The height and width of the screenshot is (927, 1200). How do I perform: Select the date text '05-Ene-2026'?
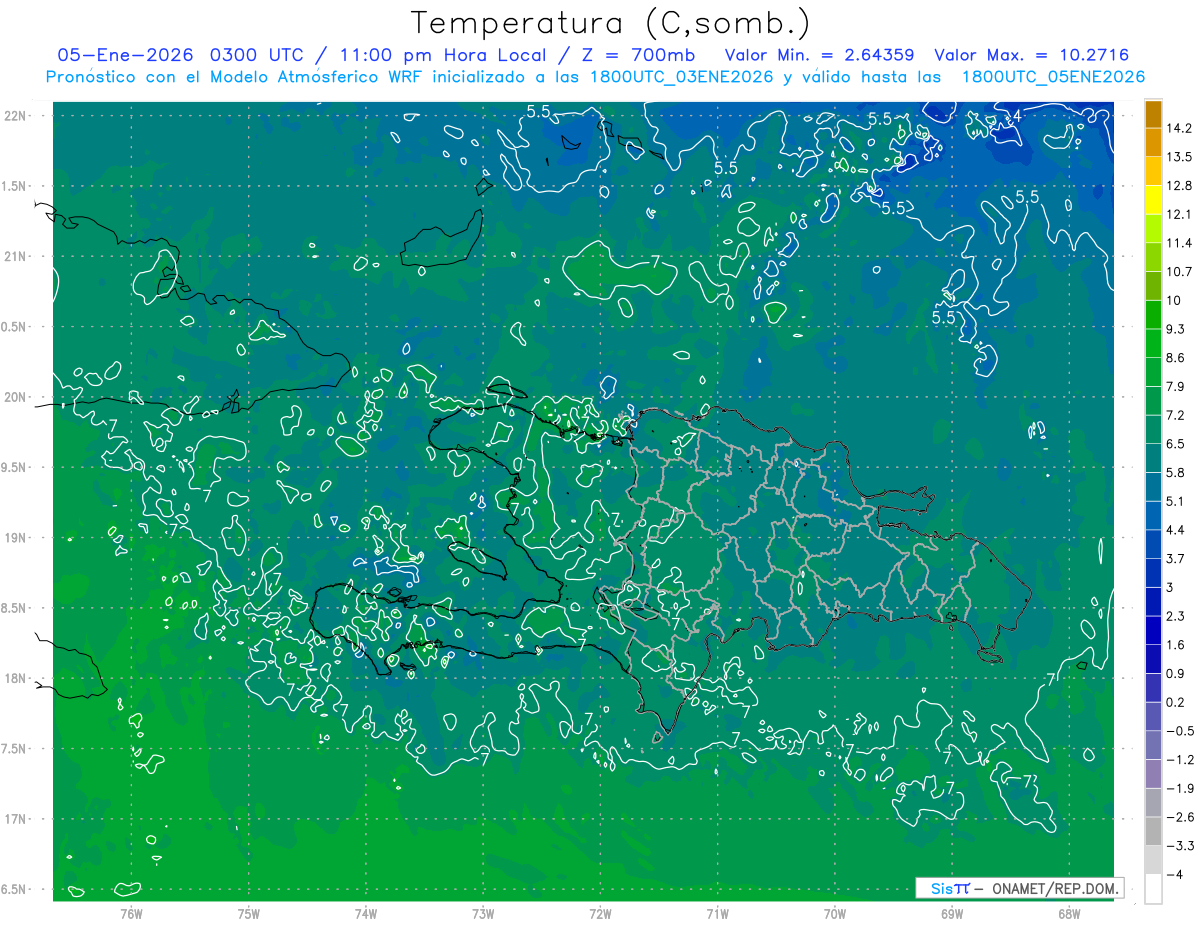pos(125,54)
